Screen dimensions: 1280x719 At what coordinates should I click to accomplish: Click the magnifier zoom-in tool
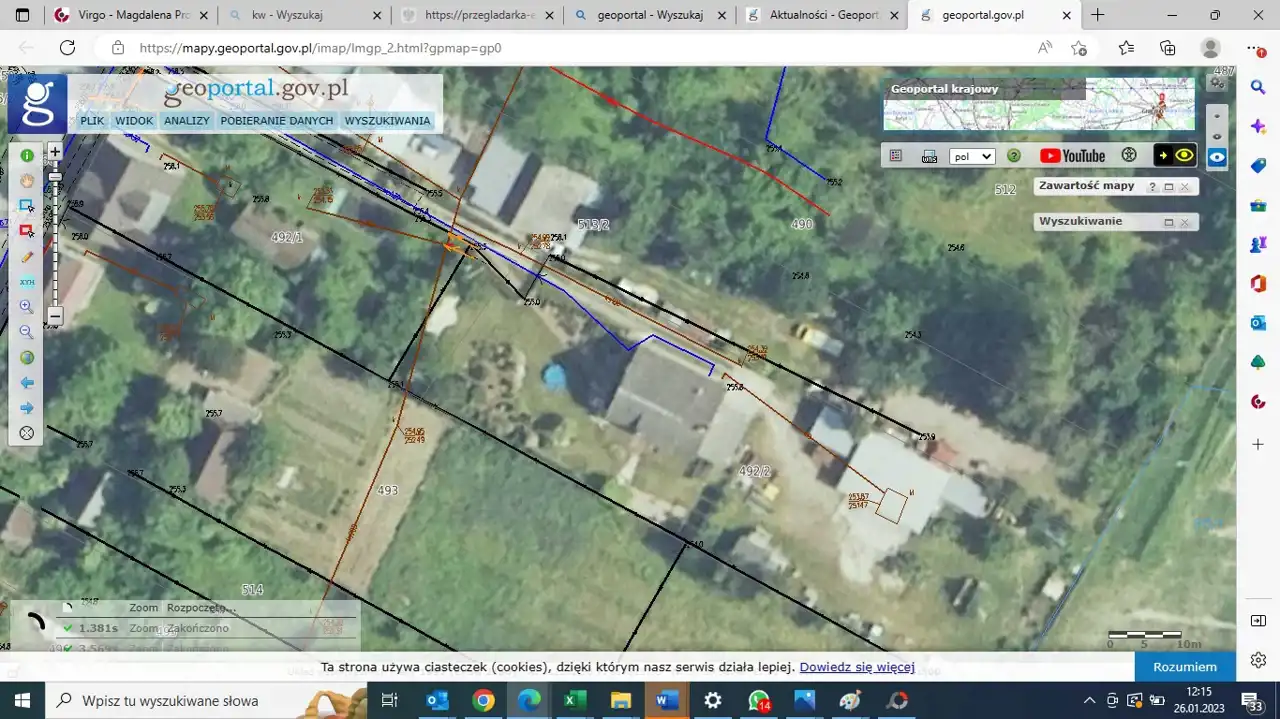(27, 307)
